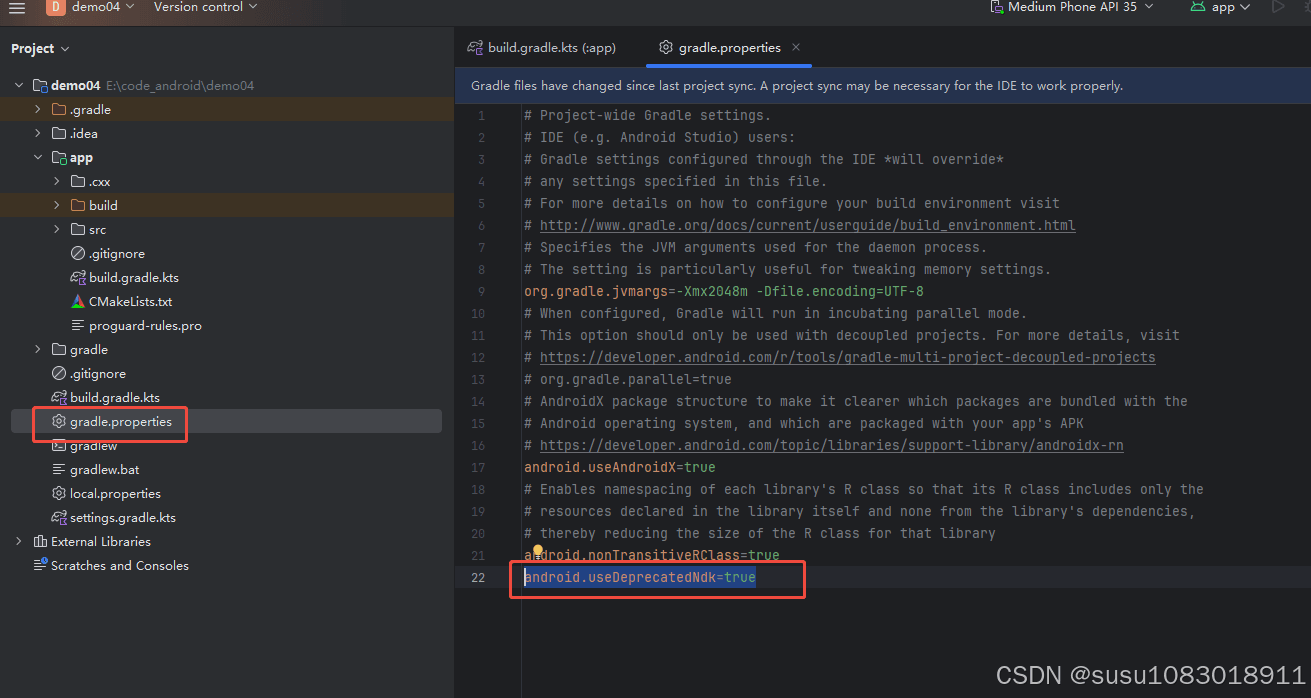Open the Project view dropdown

[40, 48]
